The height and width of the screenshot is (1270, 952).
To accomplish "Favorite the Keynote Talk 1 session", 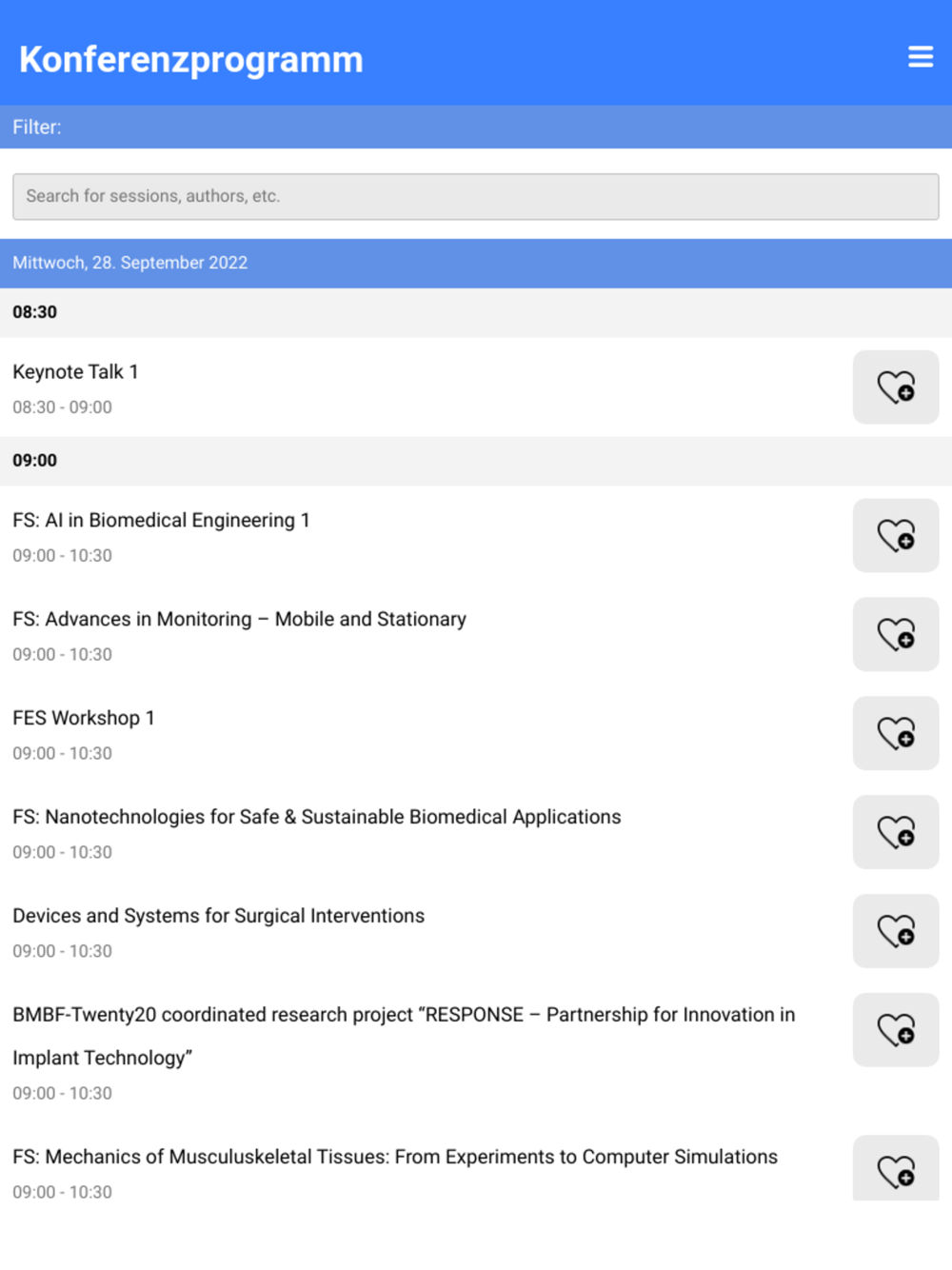I will 895,387.
